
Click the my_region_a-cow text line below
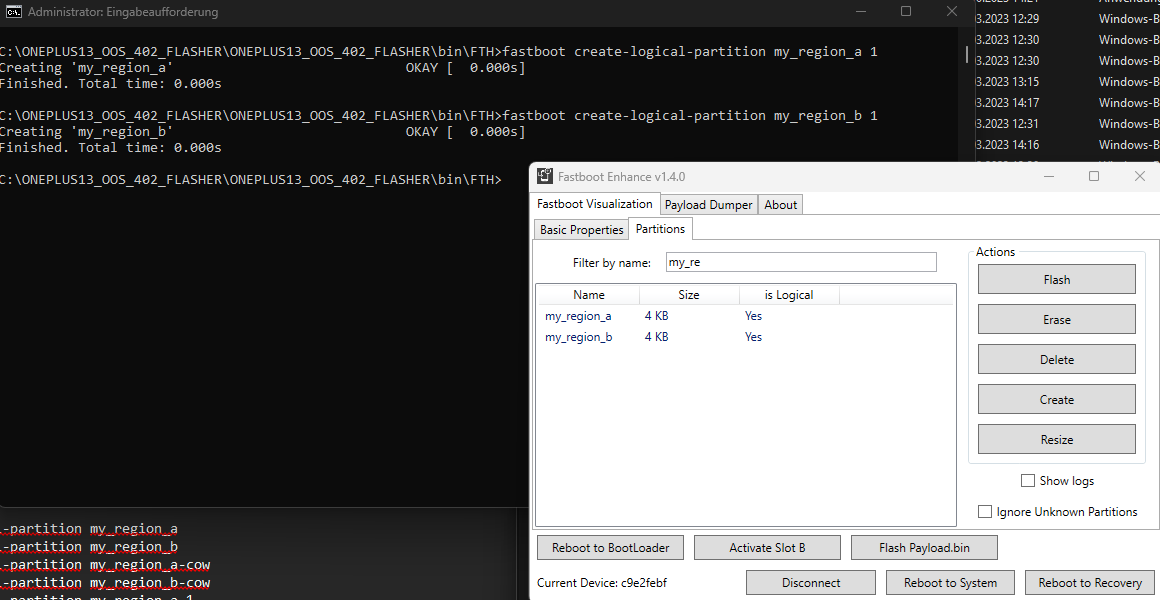tap(105, 564)
